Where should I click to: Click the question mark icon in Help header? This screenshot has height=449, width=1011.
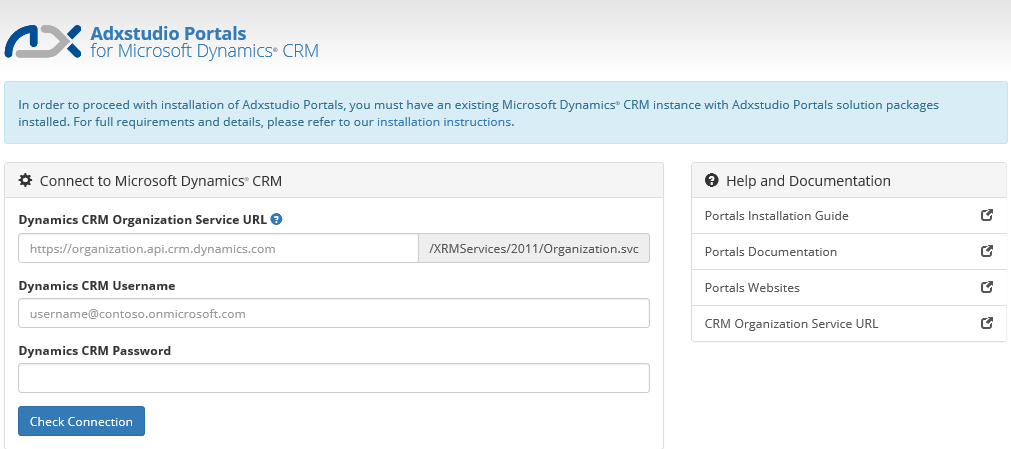pyautogui.click(x=712, y=181)
